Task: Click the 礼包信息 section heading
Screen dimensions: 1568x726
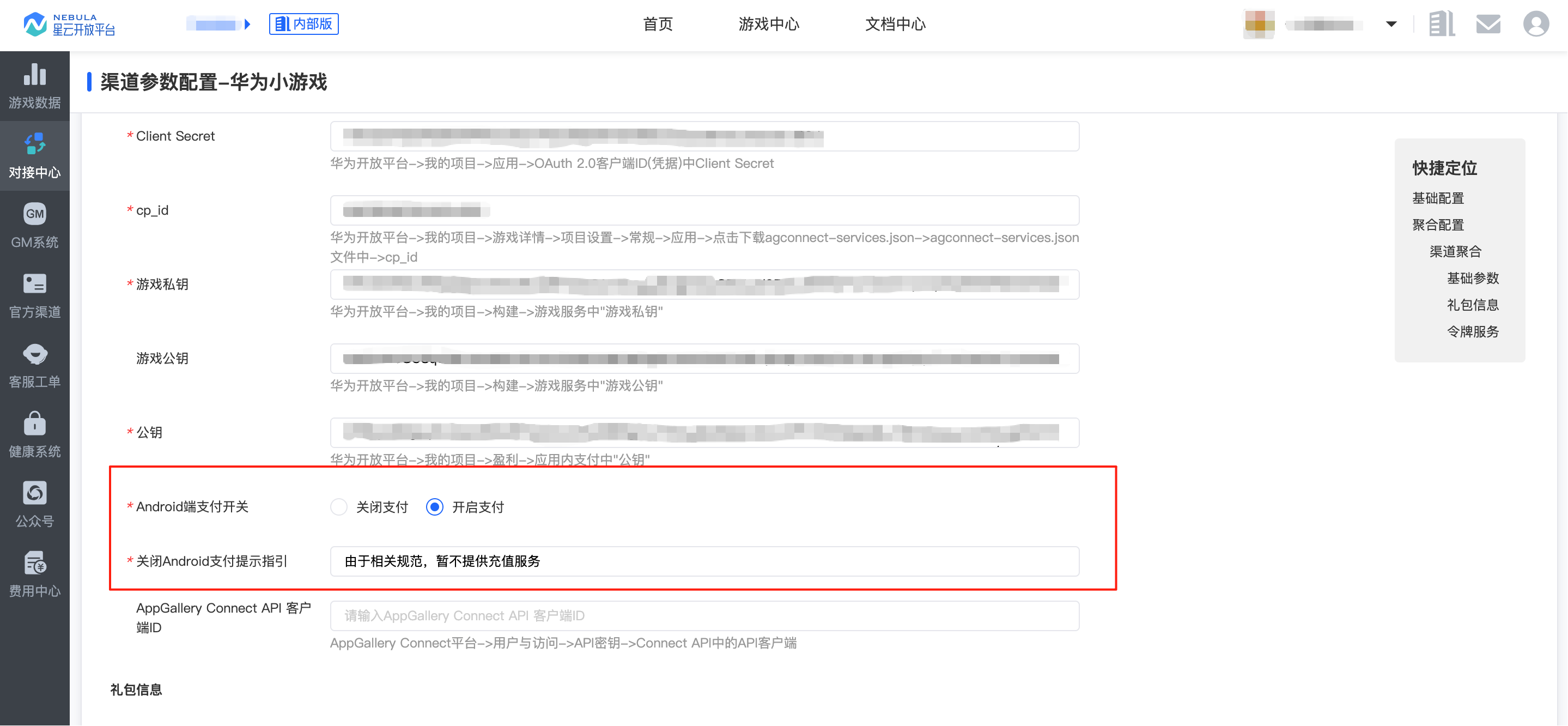Action: click(x=136, y=689)
